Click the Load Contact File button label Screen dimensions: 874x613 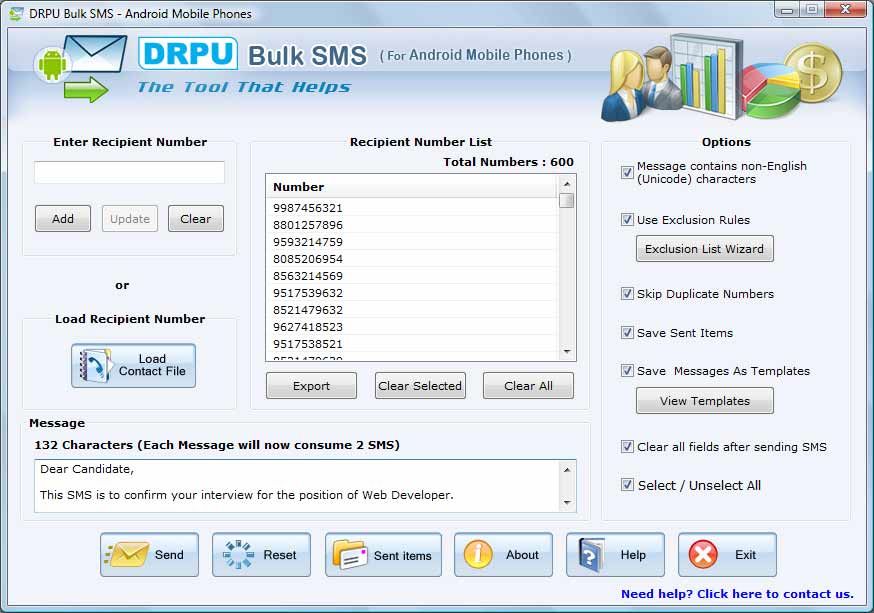tap(152, 365)
